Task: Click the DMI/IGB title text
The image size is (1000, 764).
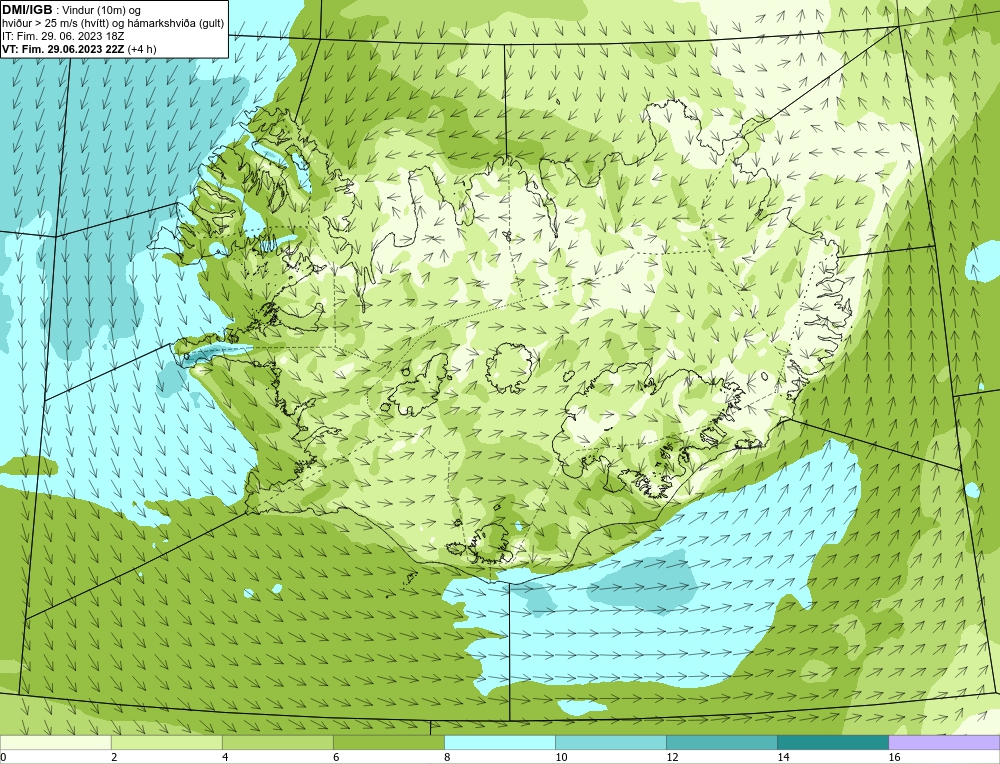Action: pos(27,10)
